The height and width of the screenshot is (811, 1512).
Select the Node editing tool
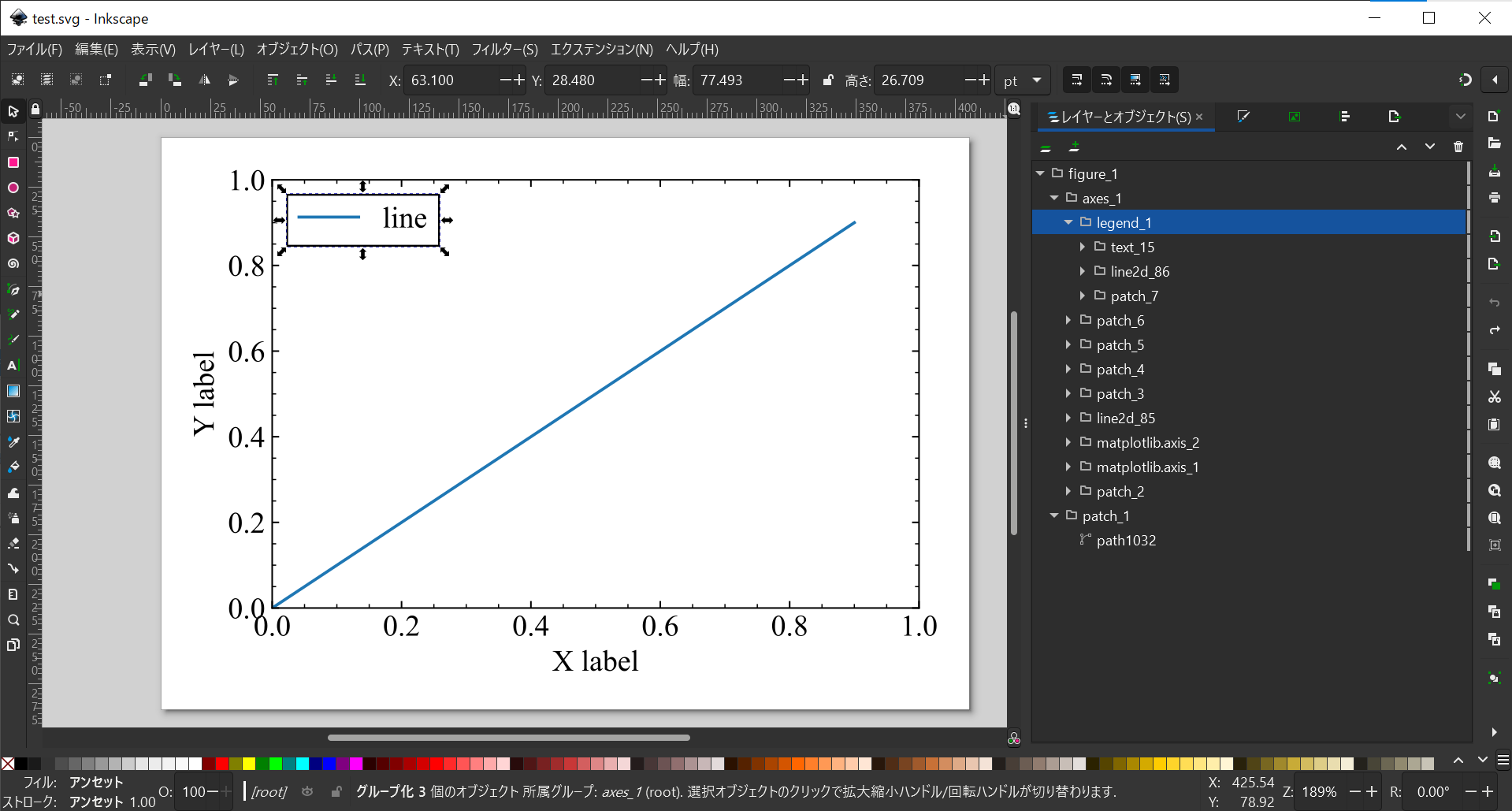click(13, 136)
